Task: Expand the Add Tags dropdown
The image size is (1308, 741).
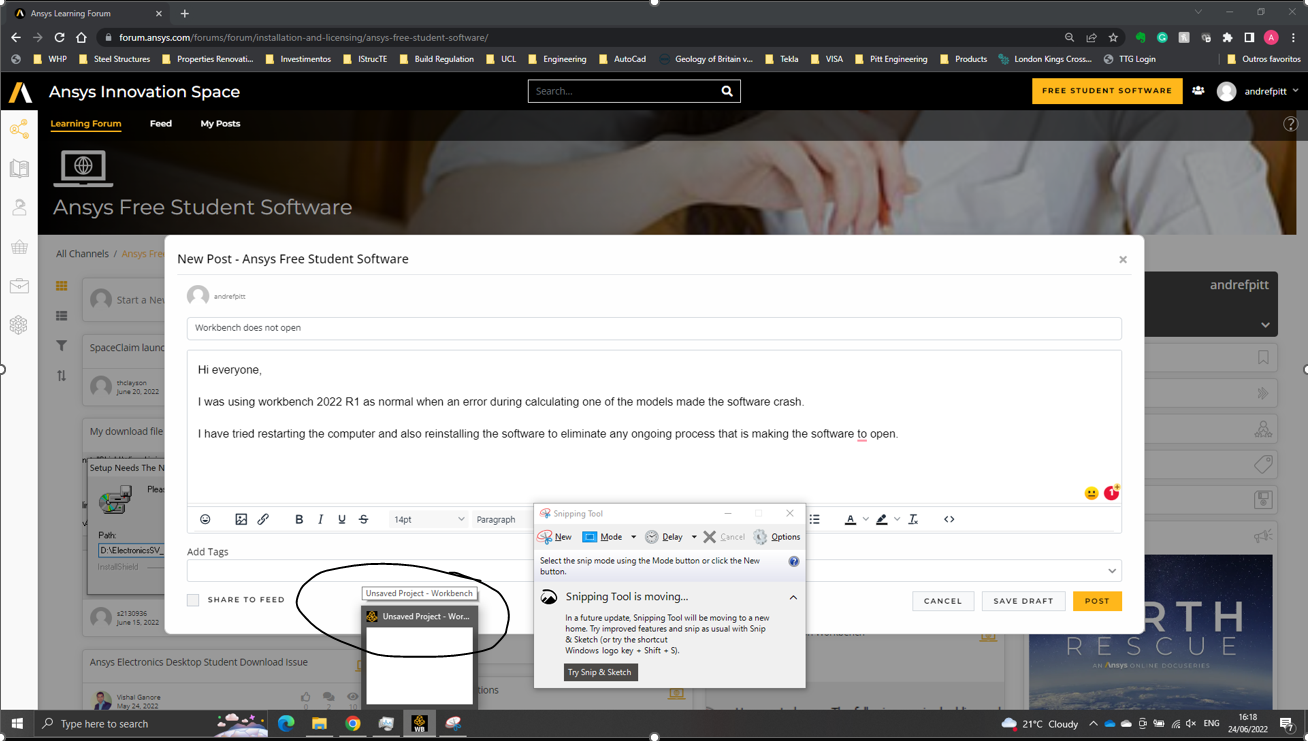Action: 1111,571
